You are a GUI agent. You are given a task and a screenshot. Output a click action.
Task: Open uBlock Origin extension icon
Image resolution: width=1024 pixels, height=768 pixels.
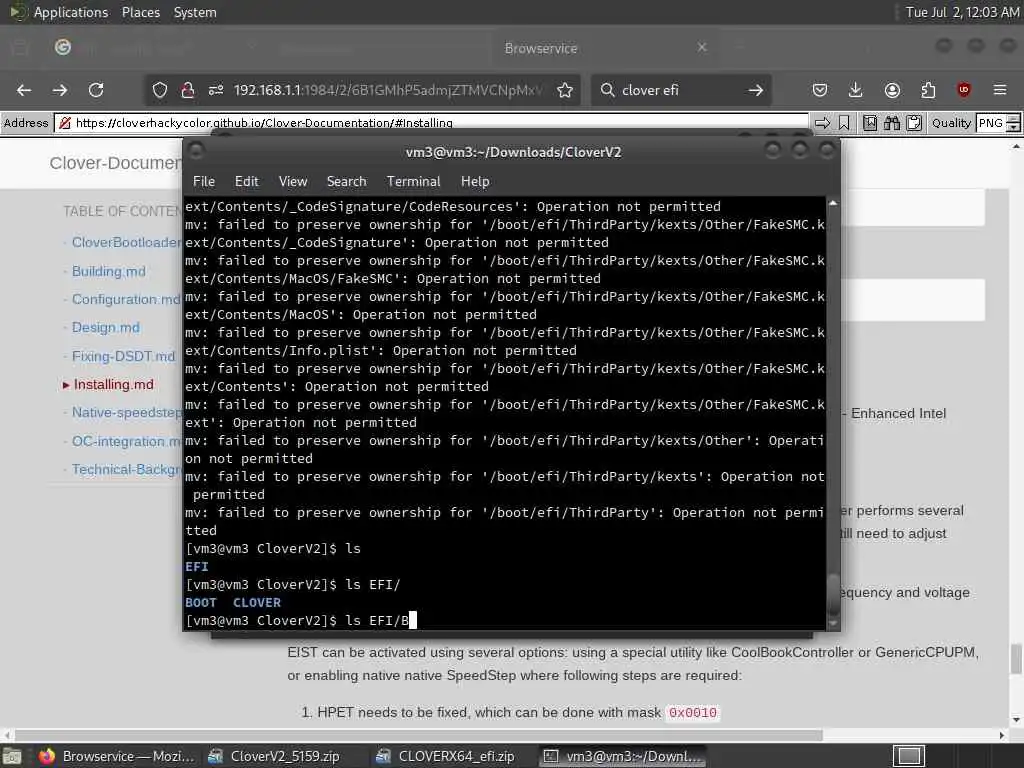(964, 90)
